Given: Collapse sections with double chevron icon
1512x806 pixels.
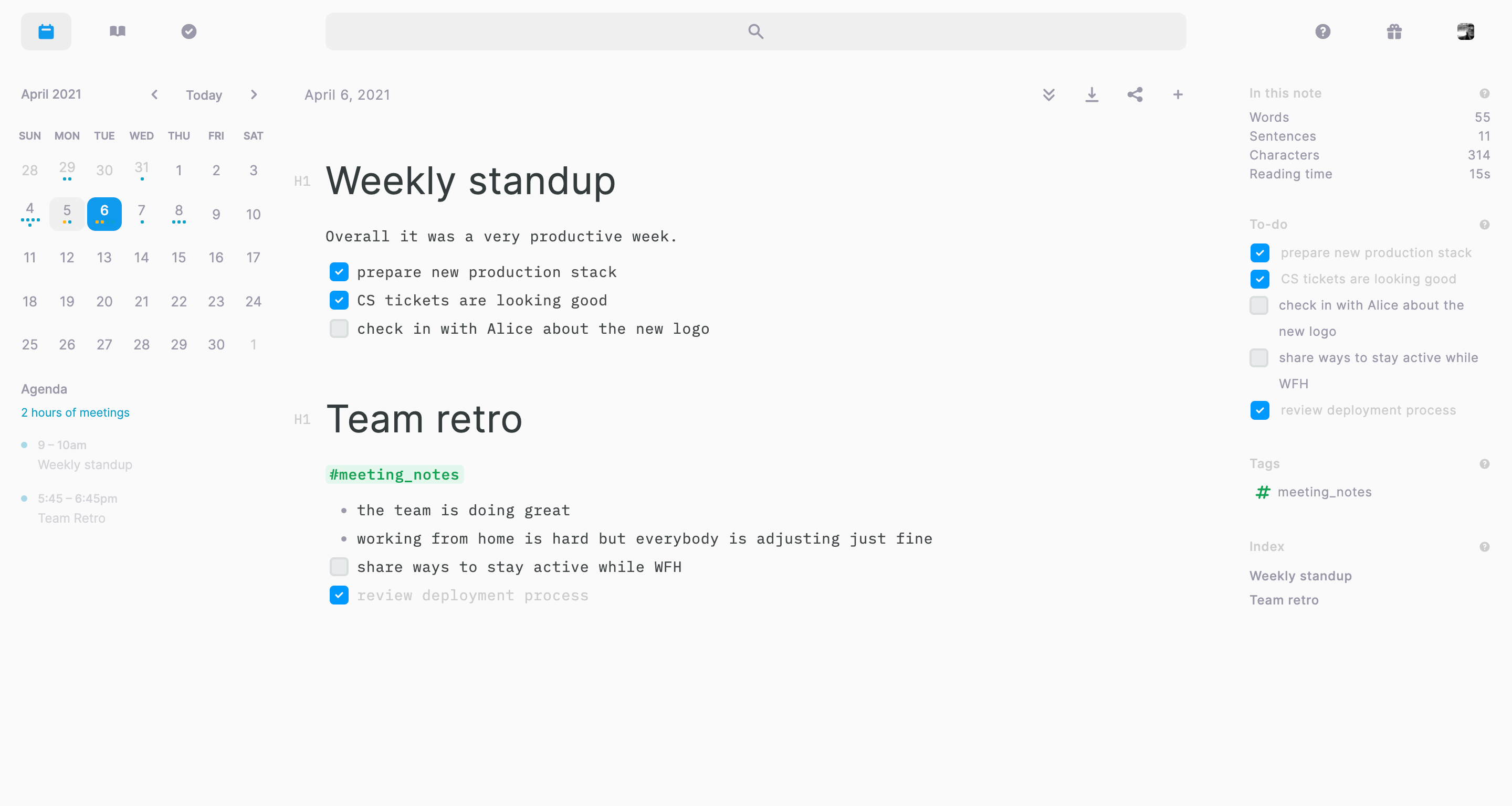Looking at the screenshot, I should point(1048,94).
